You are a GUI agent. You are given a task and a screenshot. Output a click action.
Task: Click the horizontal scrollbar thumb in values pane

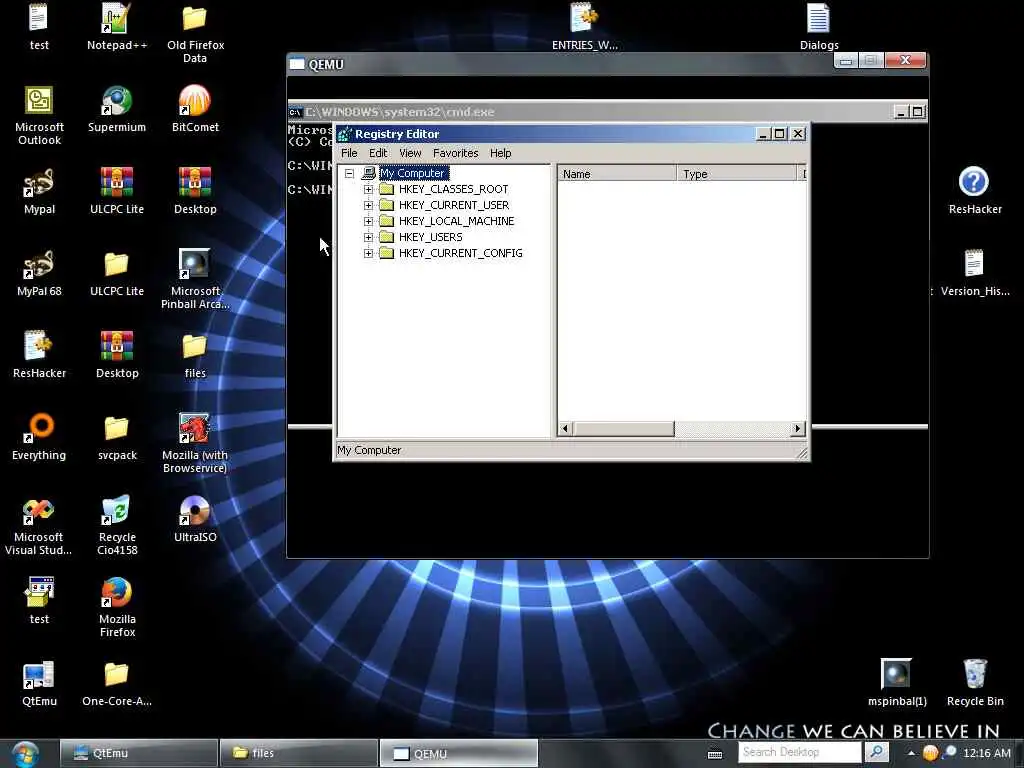tap(624, 428)
